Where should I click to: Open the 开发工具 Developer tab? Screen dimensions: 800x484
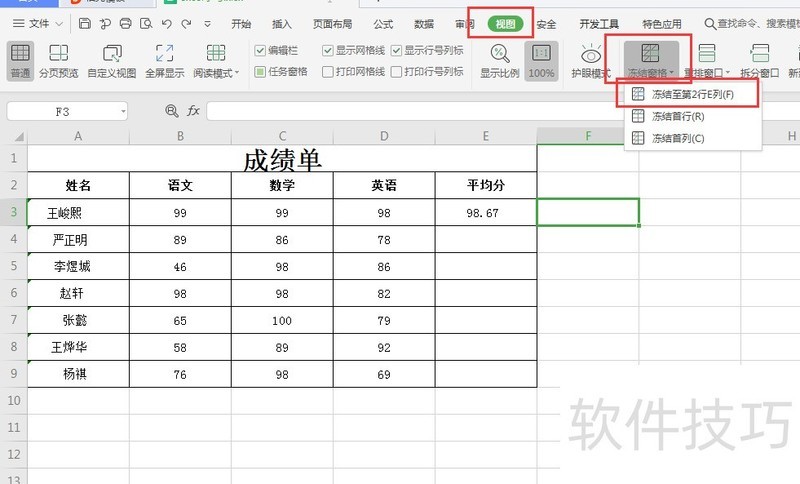tap(599, 23)
